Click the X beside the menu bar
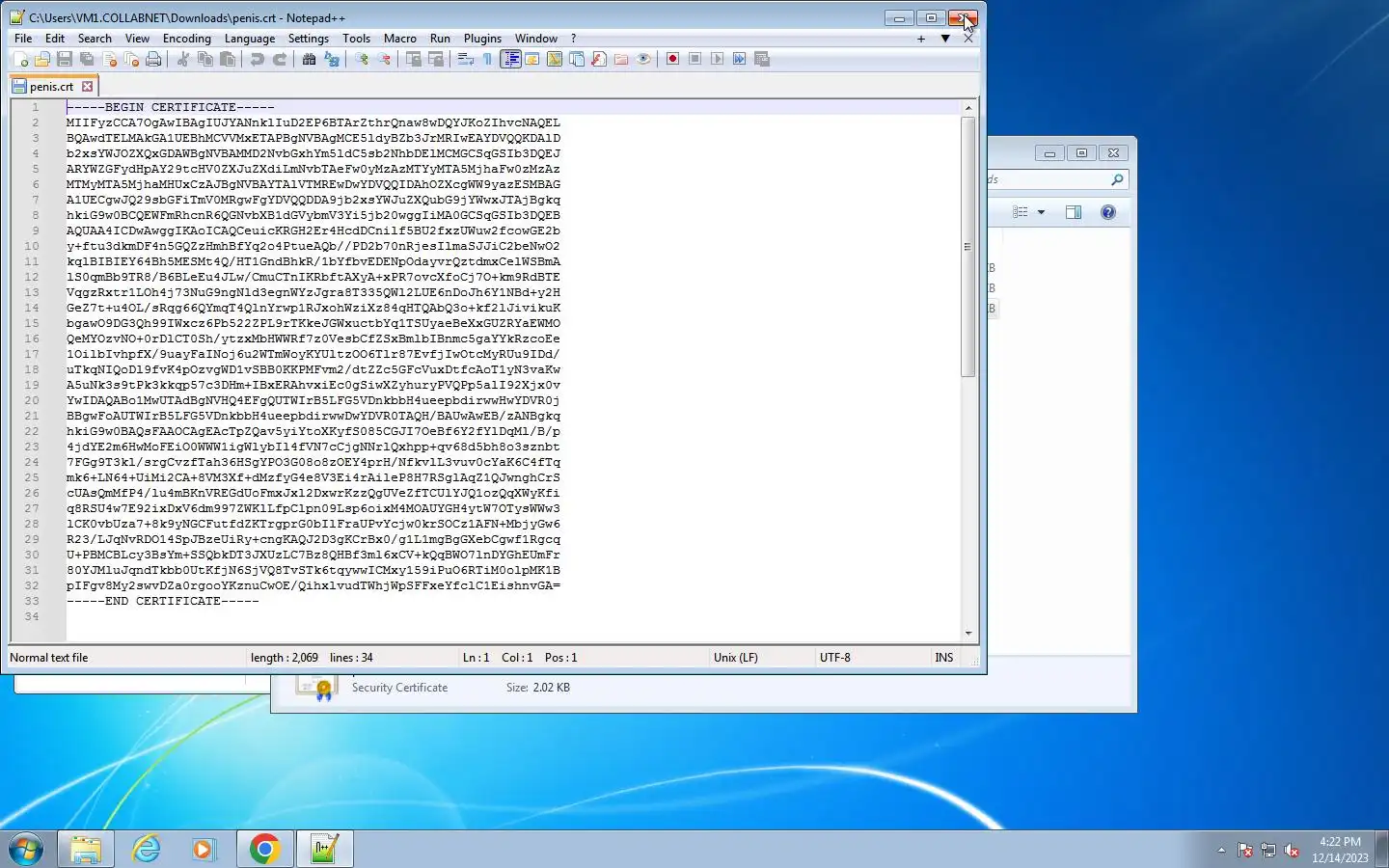The height and width of the screenshot is (868, 1389). pyautogui.click(x=968, y=39)
